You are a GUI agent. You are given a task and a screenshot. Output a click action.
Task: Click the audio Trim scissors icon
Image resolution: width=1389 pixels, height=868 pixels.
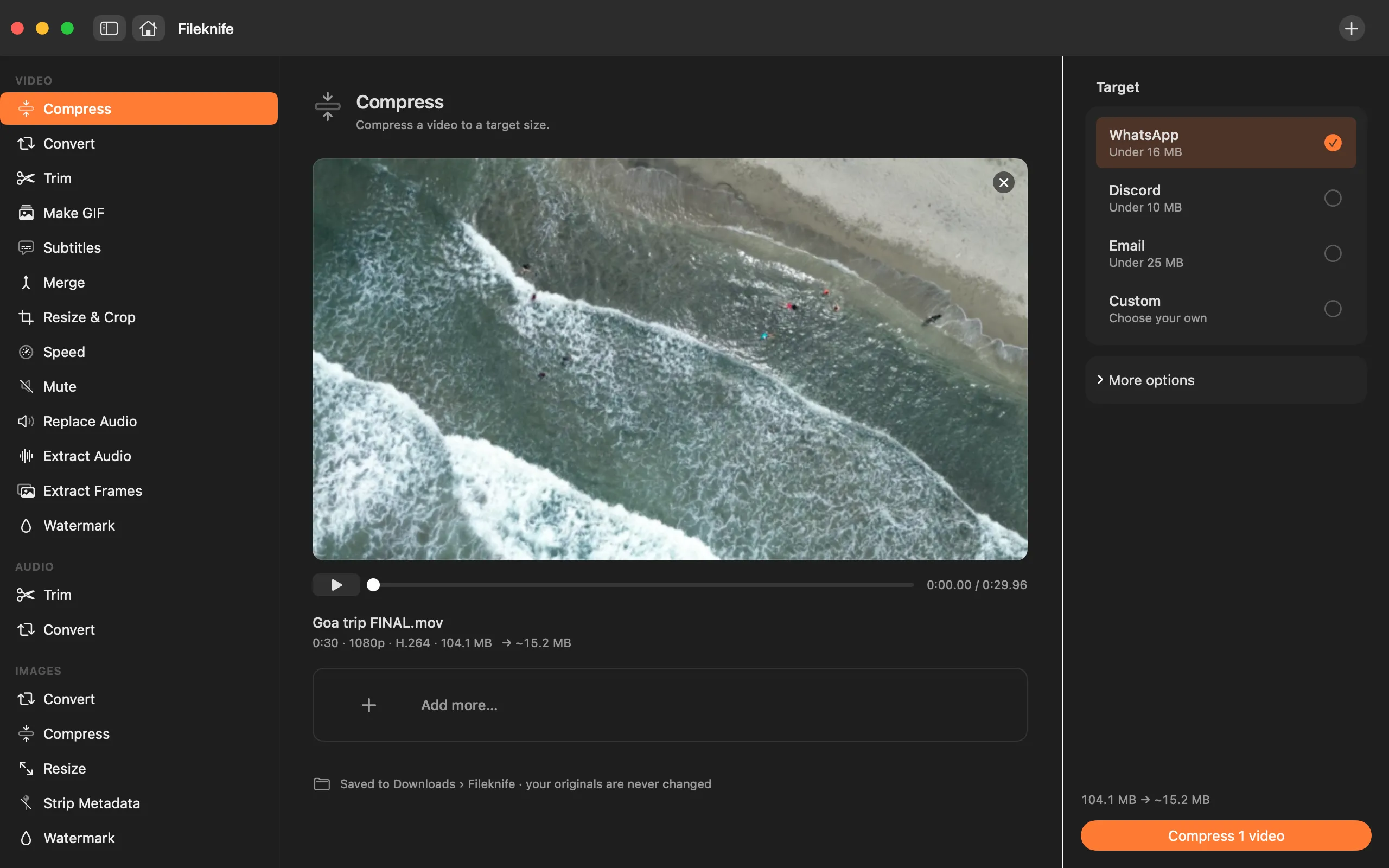26,595
